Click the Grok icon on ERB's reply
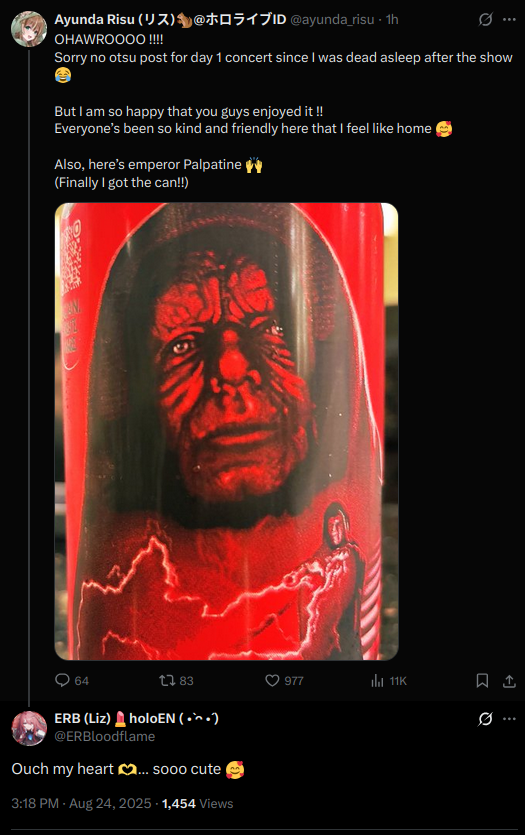This screenshot has width=525, height=835. (x=485, y=719)
